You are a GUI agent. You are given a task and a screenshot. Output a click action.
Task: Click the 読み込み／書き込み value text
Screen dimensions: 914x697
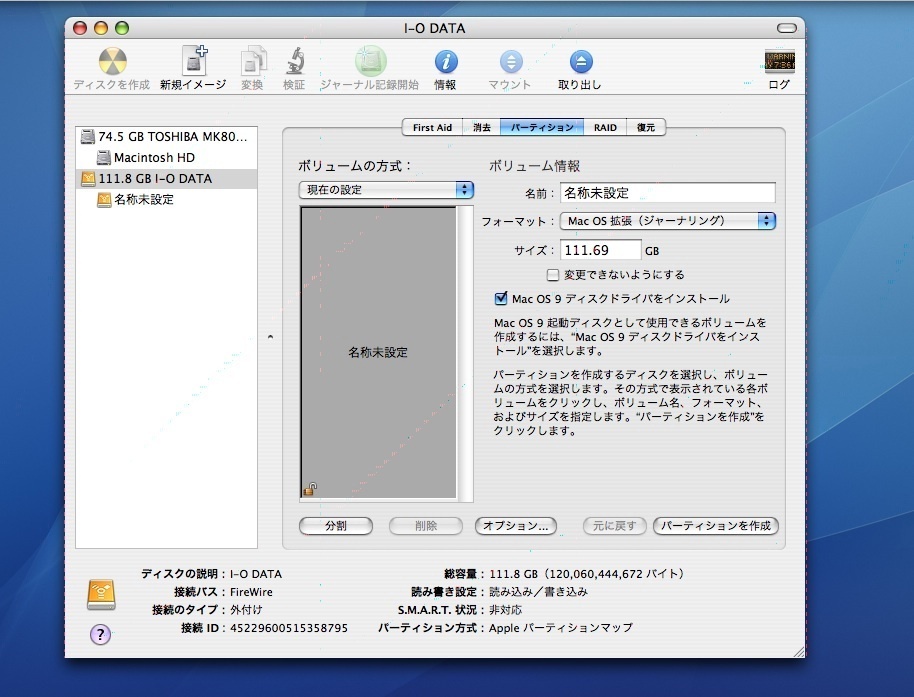tap(539, 592)
